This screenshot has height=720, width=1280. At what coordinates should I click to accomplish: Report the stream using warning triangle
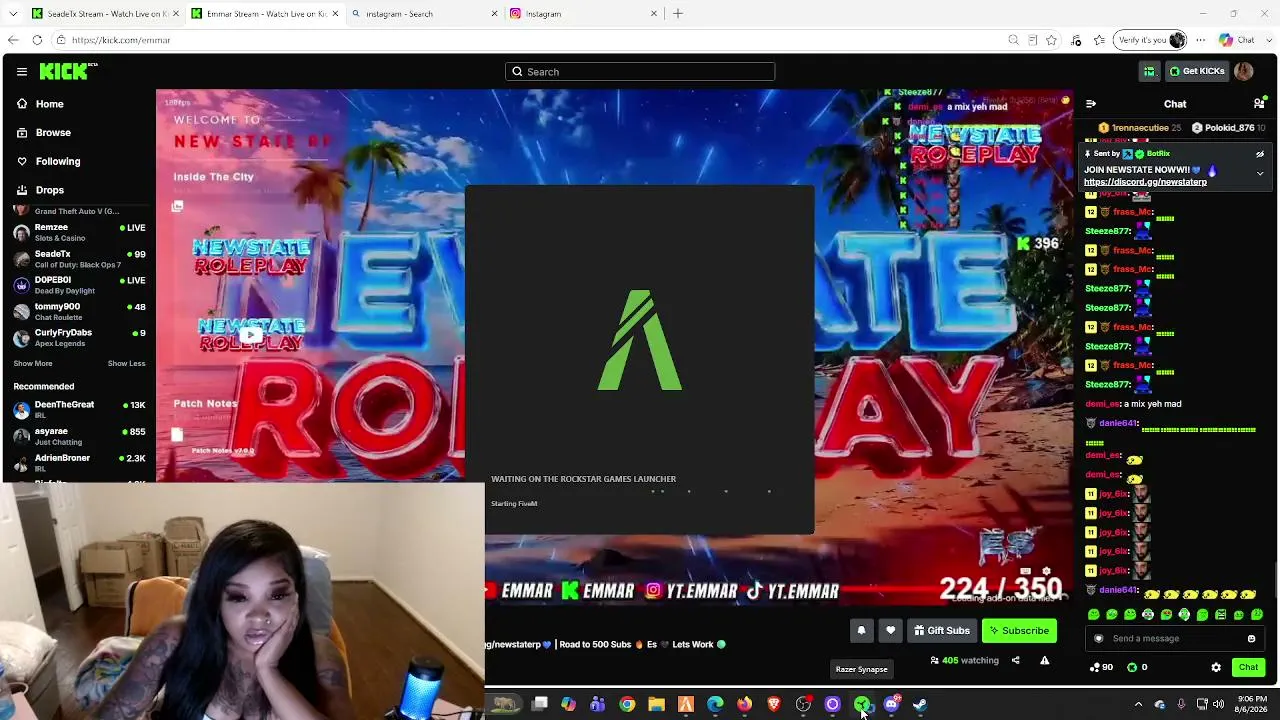[1044, 660]
